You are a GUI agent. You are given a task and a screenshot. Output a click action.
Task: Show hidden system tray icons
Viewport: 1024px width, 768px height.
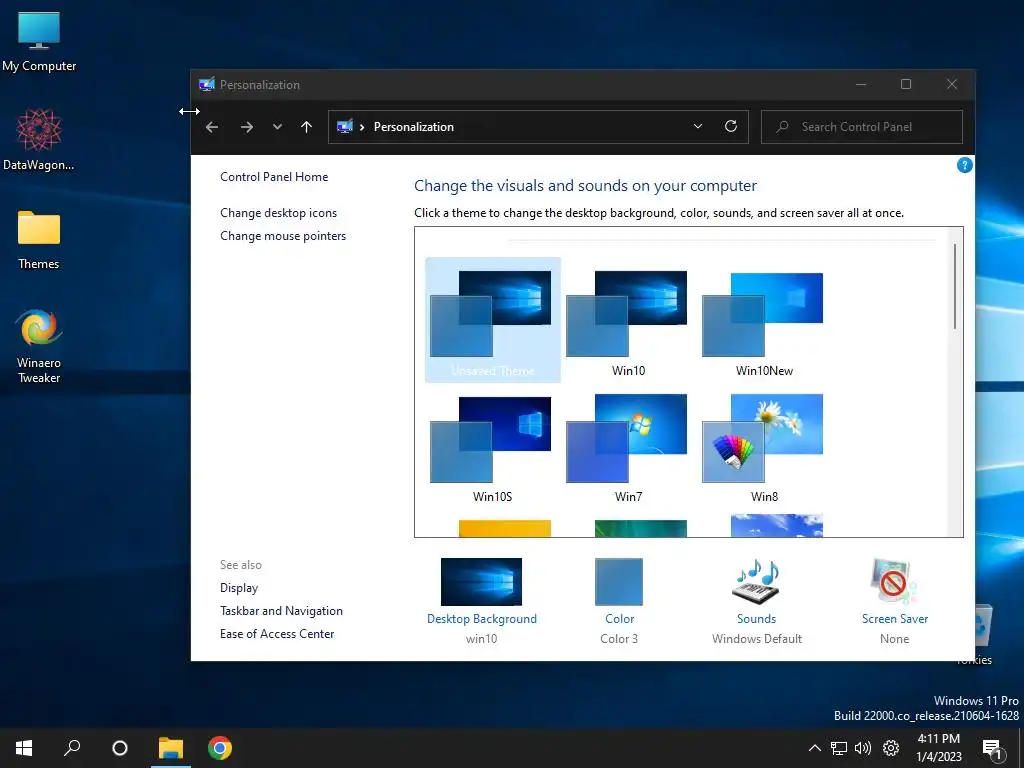(814, 748)
